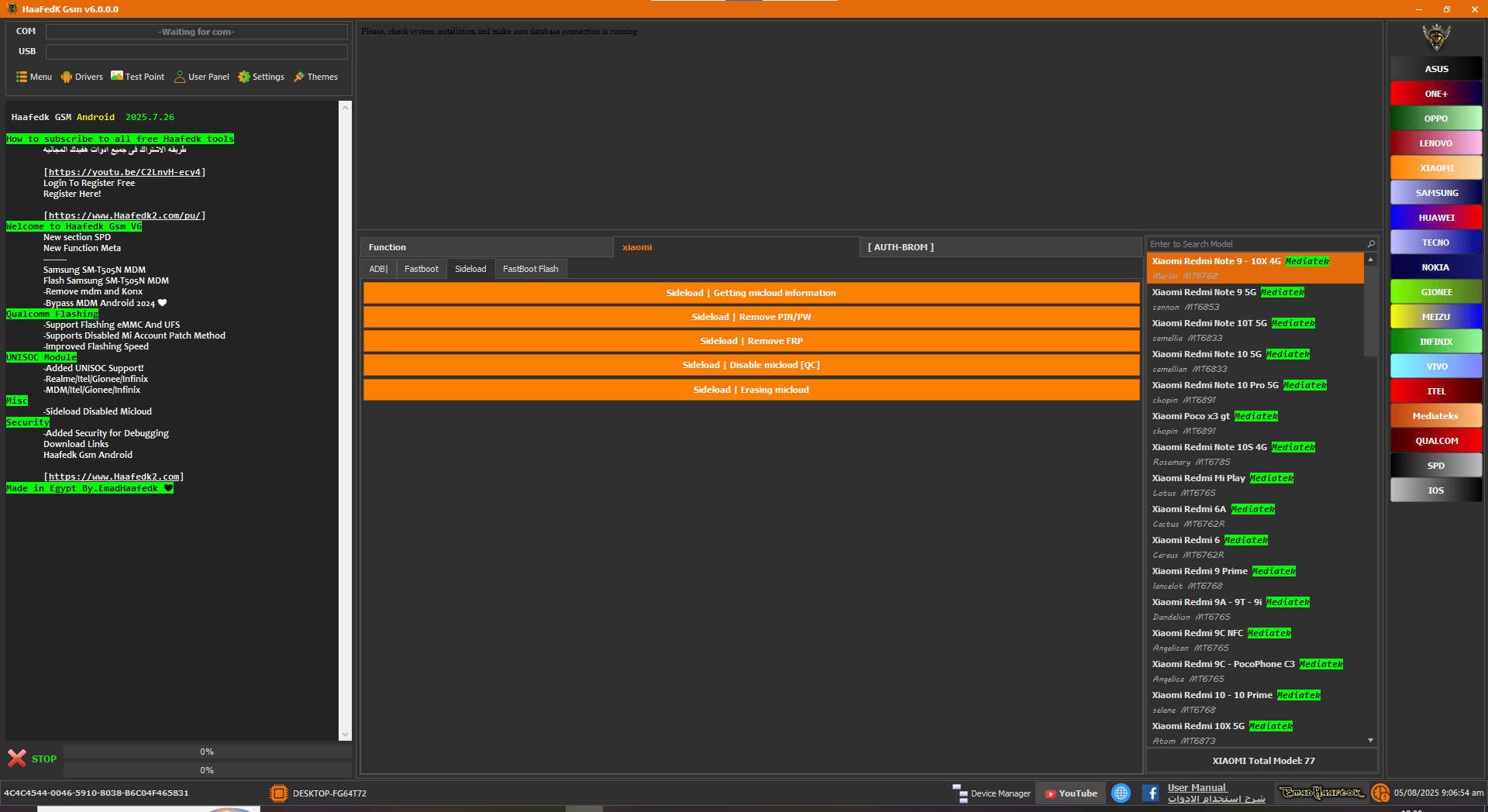
Task: Click the COM port field
Action: tap(196, 32)
